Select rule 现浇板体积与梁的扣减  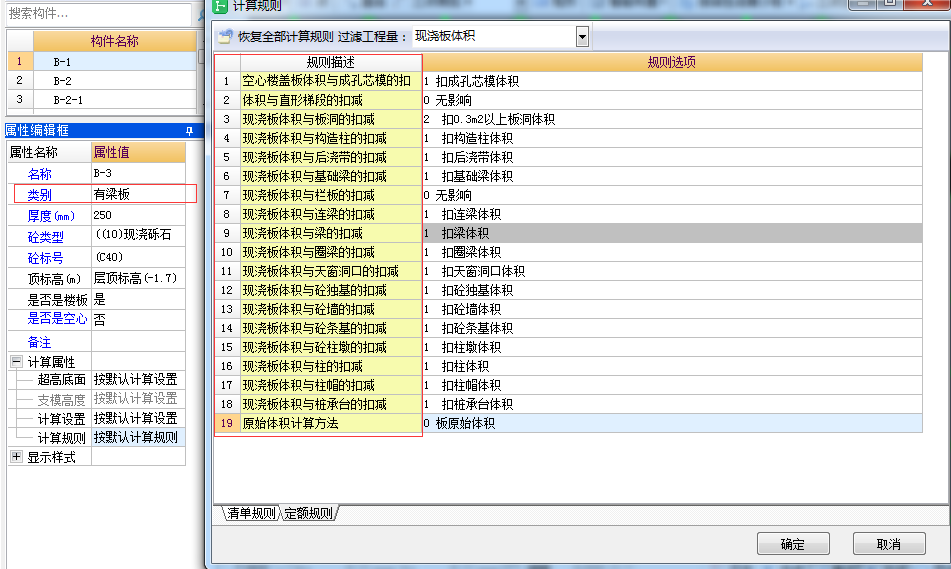coord(331,233)
